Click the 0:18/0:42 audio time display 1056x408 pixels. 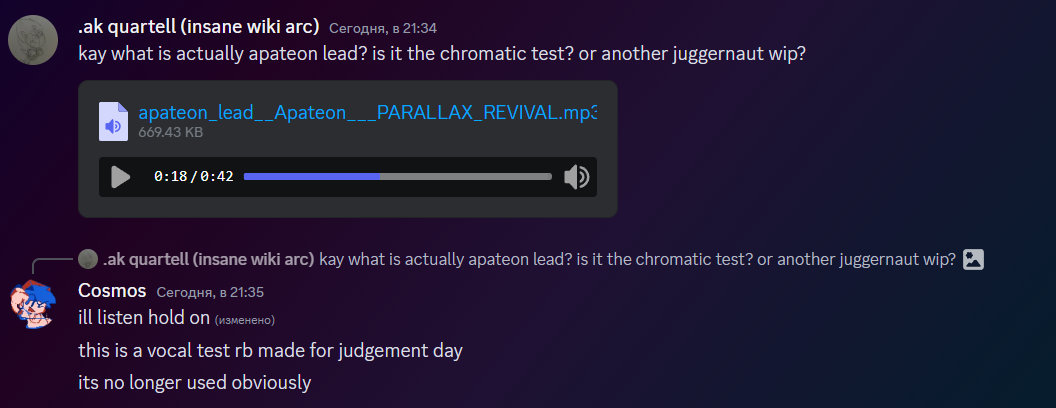coord(193,177)
